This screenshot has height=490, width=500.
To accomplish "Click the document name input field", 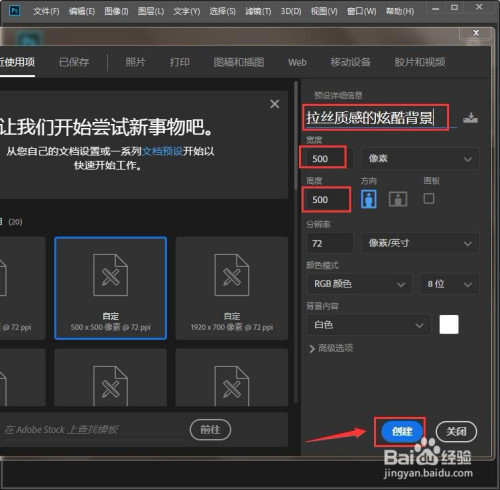I will (376, 118).
